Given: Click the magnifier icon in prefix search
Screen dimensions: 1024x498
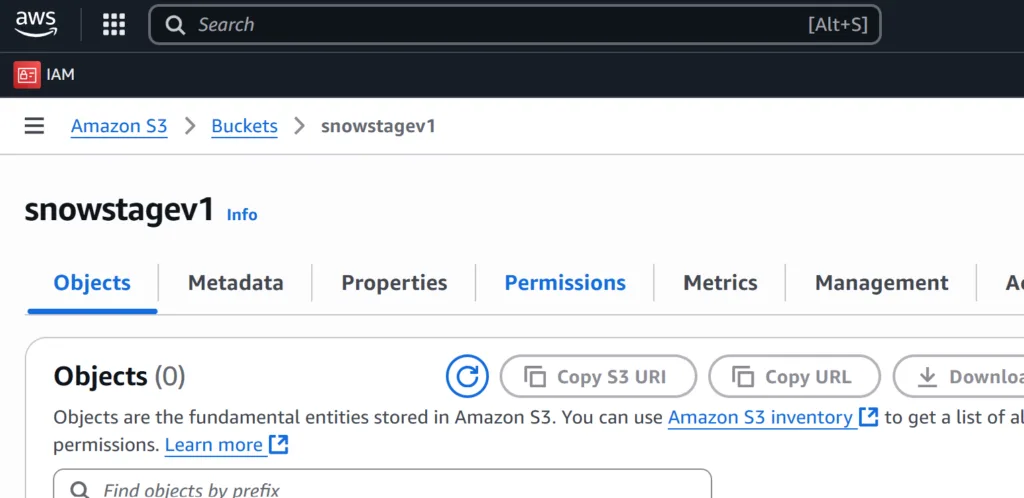Looking at the screenshot, I should coord(80,490).
